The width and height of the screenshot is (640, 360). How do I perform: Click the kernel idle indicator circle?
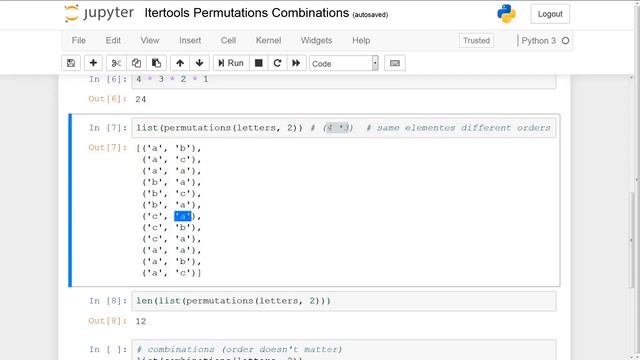(x=565, y=41)
